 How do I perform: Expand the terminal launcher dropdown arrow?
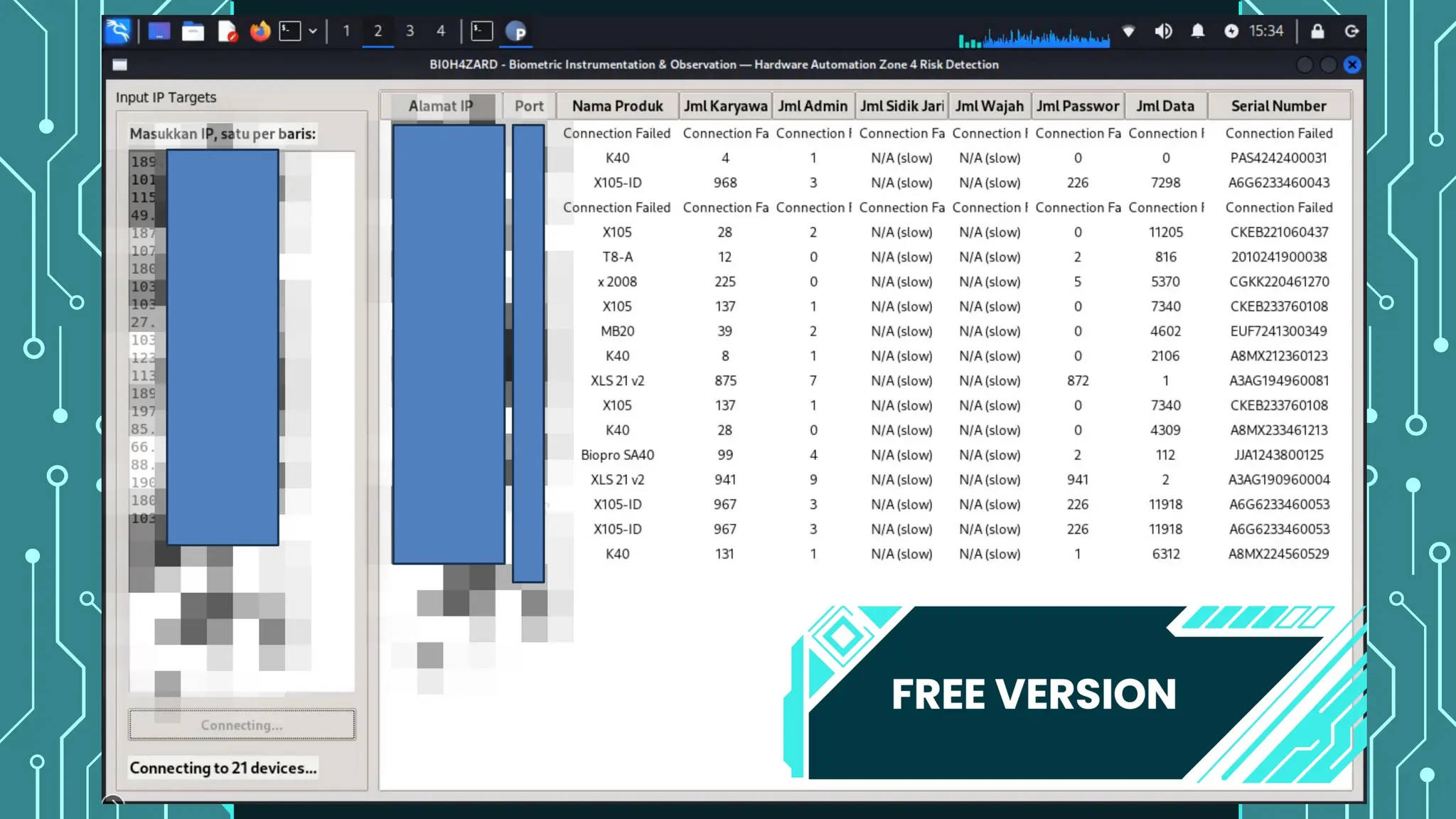(313, 31)
